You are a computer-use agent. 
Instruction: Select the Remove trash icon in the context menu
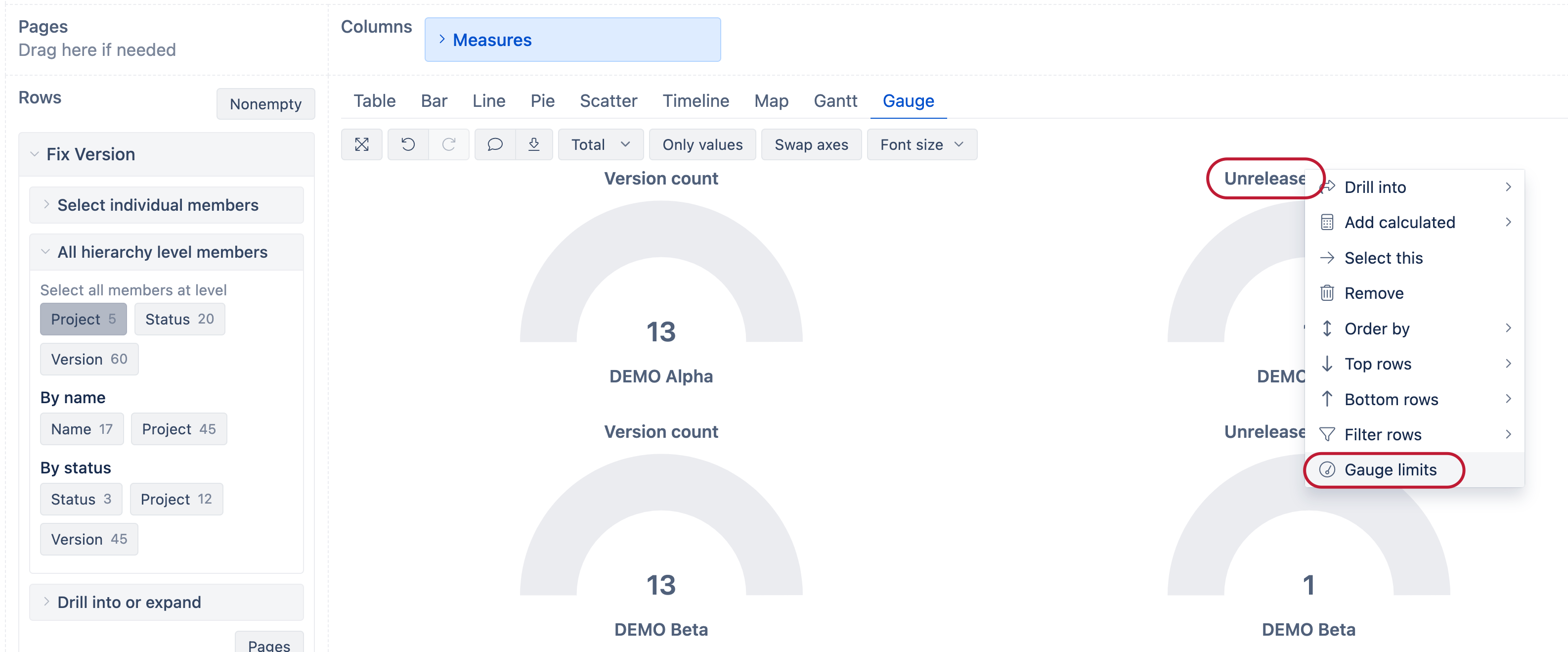click(x=1328, y=293)
